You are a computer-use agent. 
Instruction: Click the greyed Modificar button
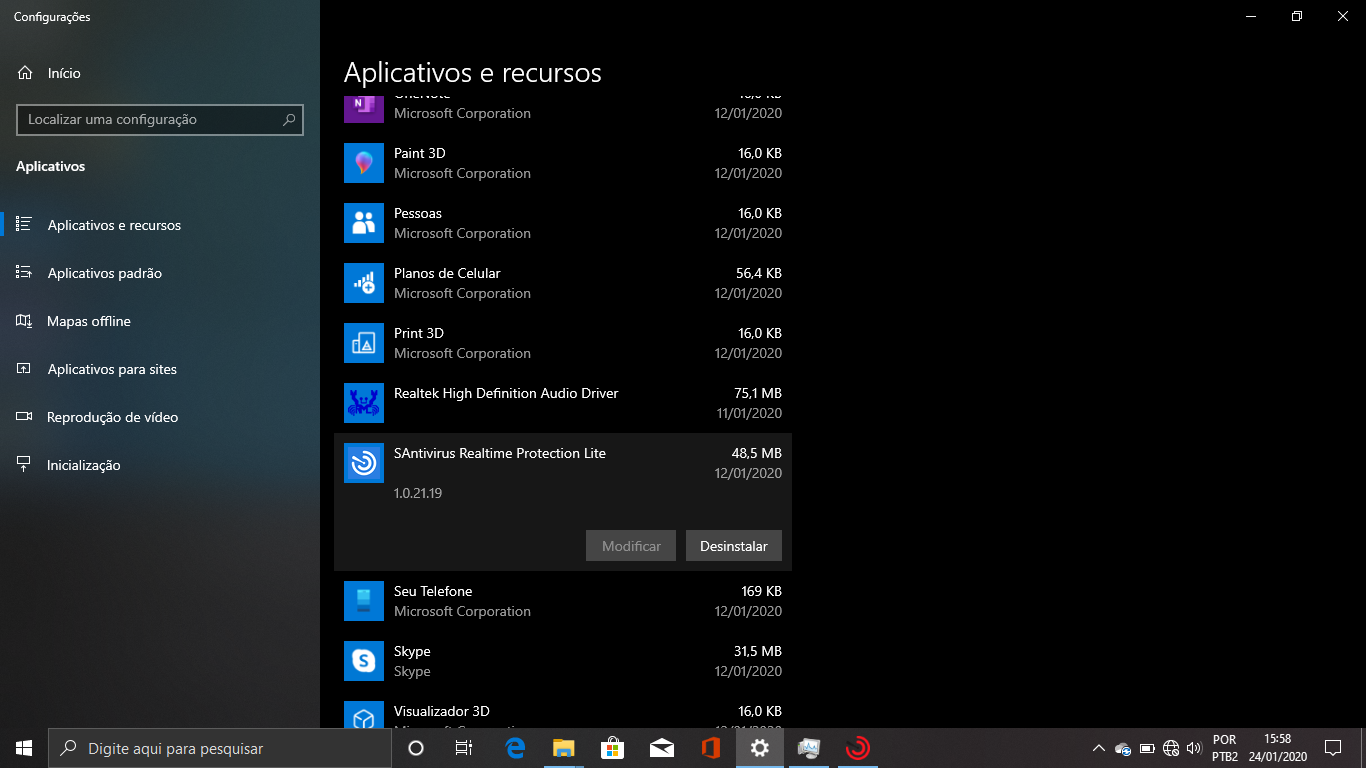tap(631, 546)
